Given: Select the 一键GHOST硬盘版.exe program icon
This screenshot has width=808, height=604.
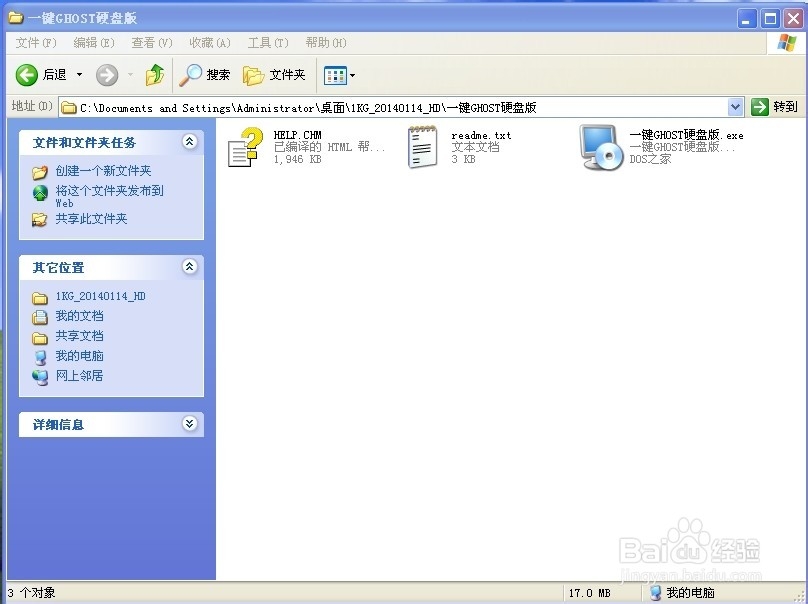Looking at the screenshot, I should (x=600, y=147).
